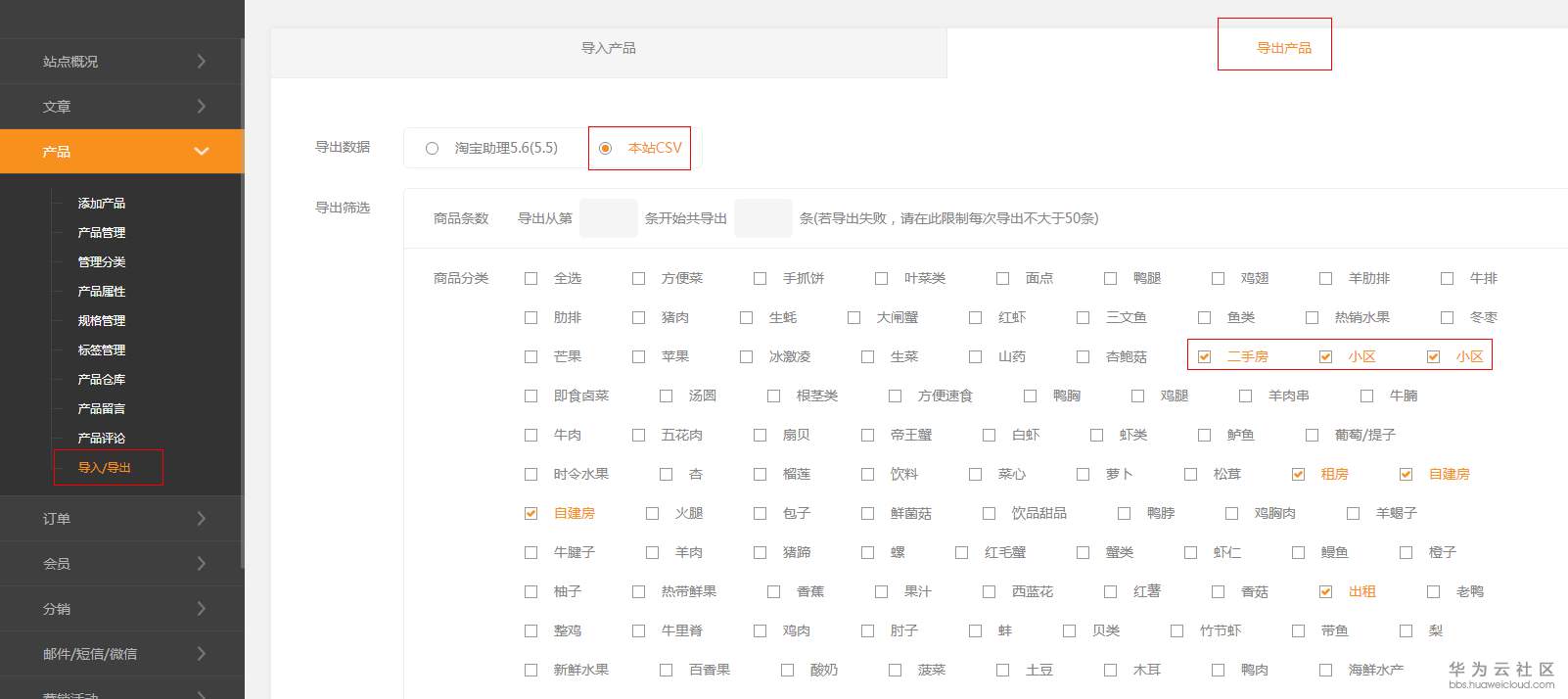Image resolution: width=1568 pixels, height=699 pixels.
Task: Check the 帝王蟹 category checkbox
Action: click(867, 435)
